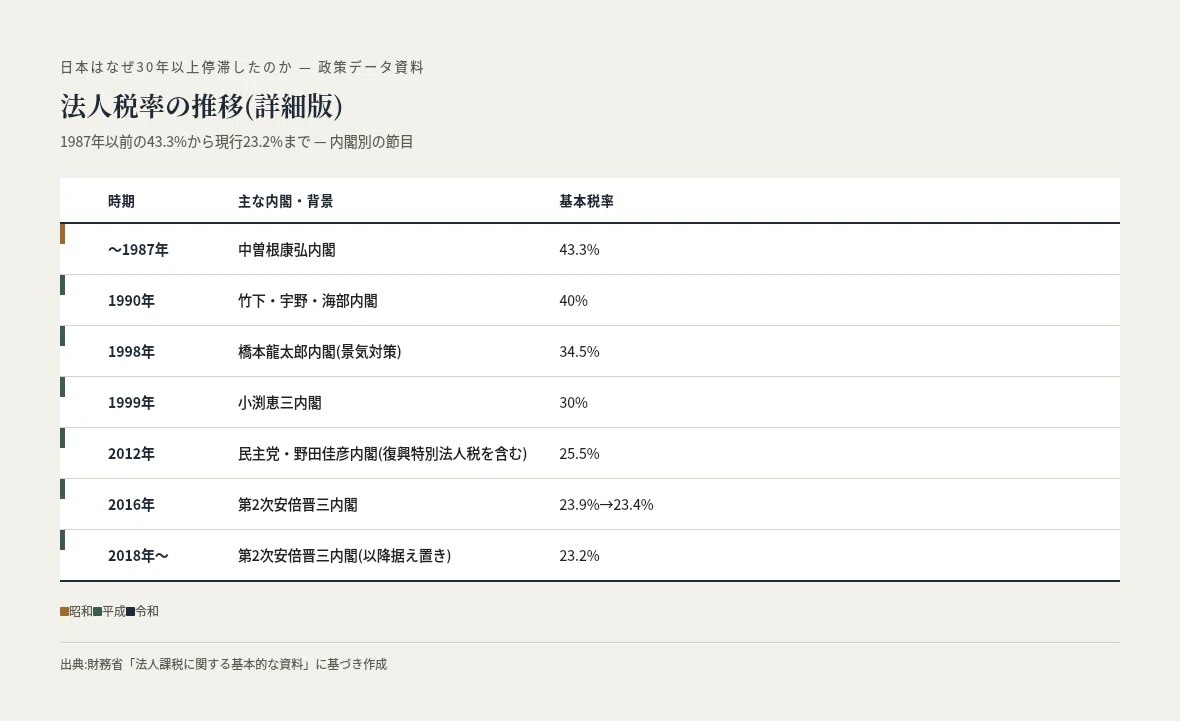Image resolution: width=1180 pixels, height=721 pixels.
Task: Click the 23.9%→23.4% rate value
Action: 607,505
